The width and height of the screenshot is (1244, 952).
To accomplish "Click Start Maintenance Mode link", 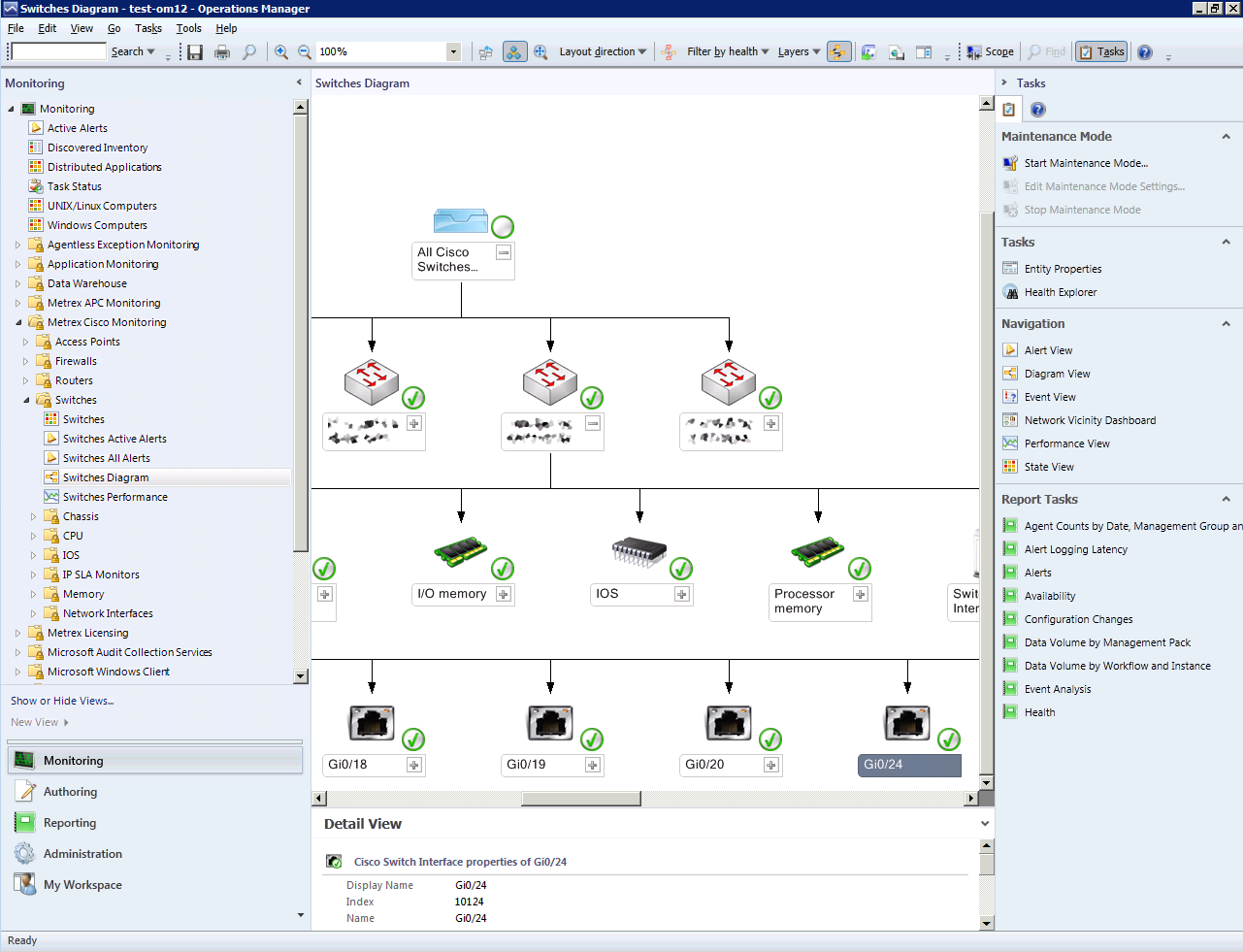I will pyautogui.click(x=1085, y=163).
